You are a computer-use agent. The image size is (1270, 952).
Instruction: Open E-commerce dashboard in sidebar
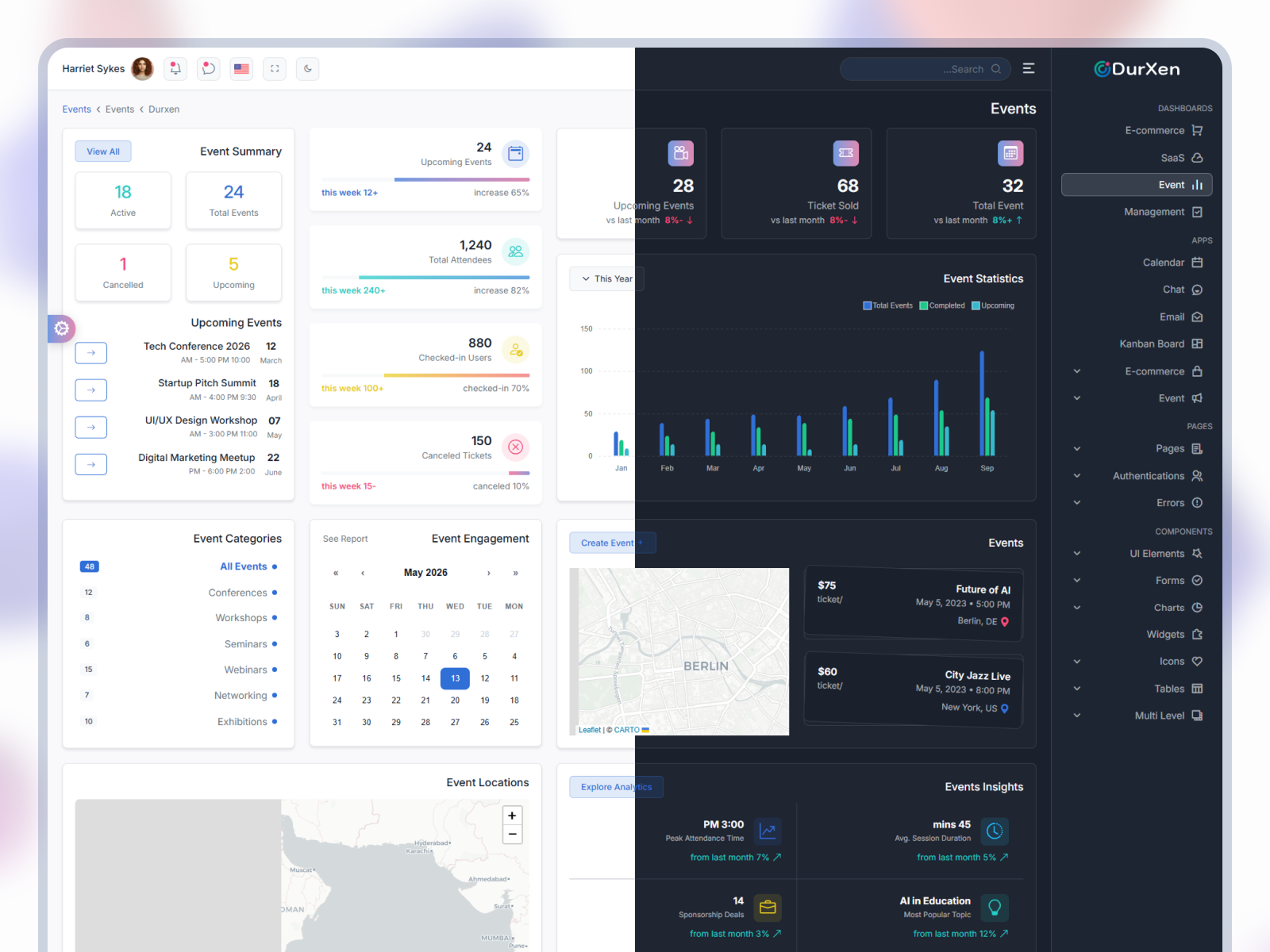pyautogui.click(x=1137, y=131)
